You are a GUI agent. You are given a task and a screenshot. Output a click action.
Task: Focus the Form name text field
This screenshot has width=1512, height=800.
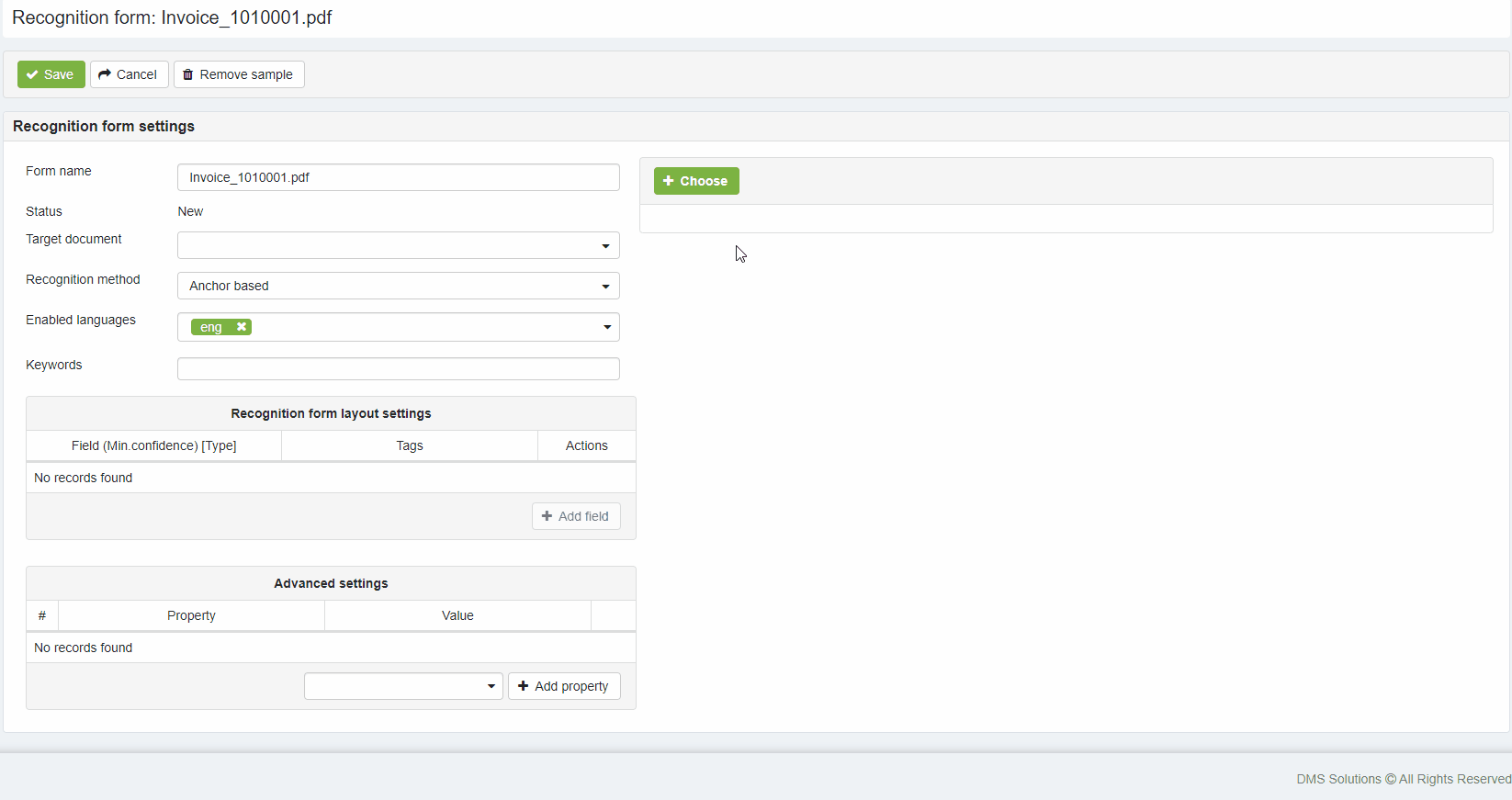398,177
